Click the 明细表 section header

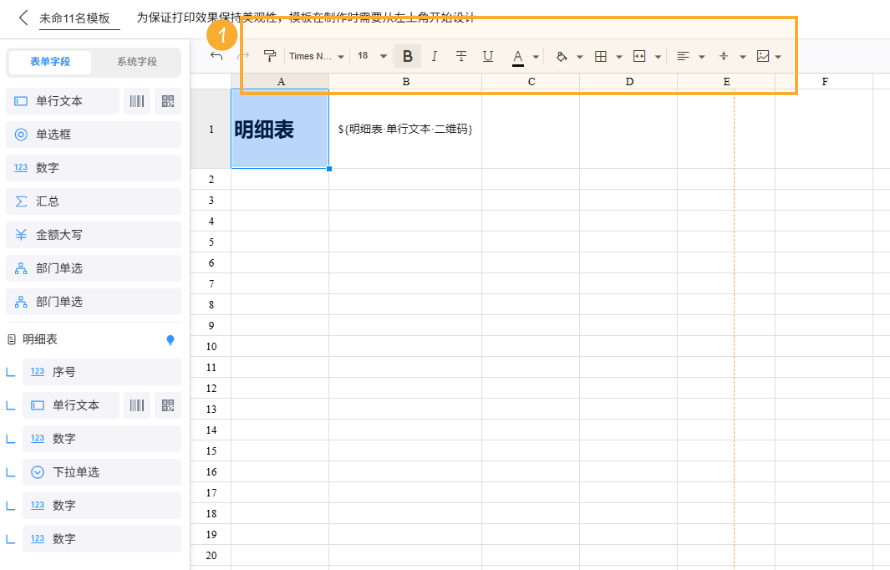click(x=40, y=340)
